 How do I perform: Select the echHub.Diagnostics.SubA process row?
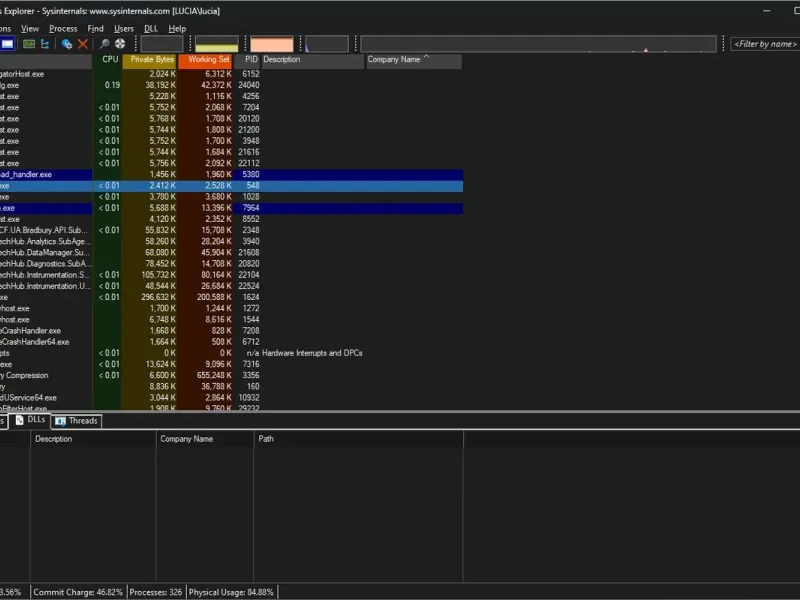[x=232, y=264]
